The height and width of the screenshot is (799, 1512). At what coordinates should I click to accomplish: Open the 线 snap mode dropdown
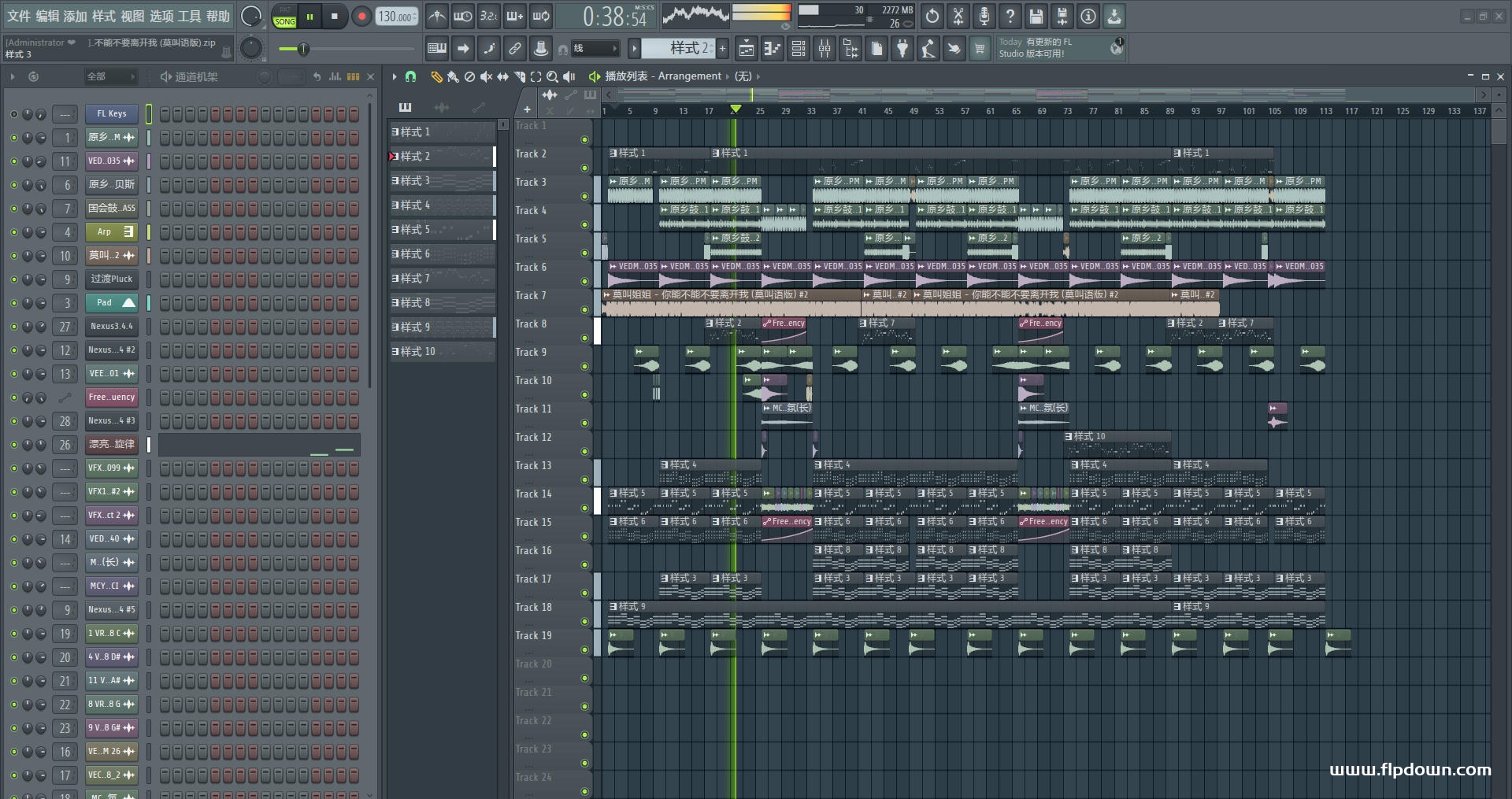pos(595,49)
